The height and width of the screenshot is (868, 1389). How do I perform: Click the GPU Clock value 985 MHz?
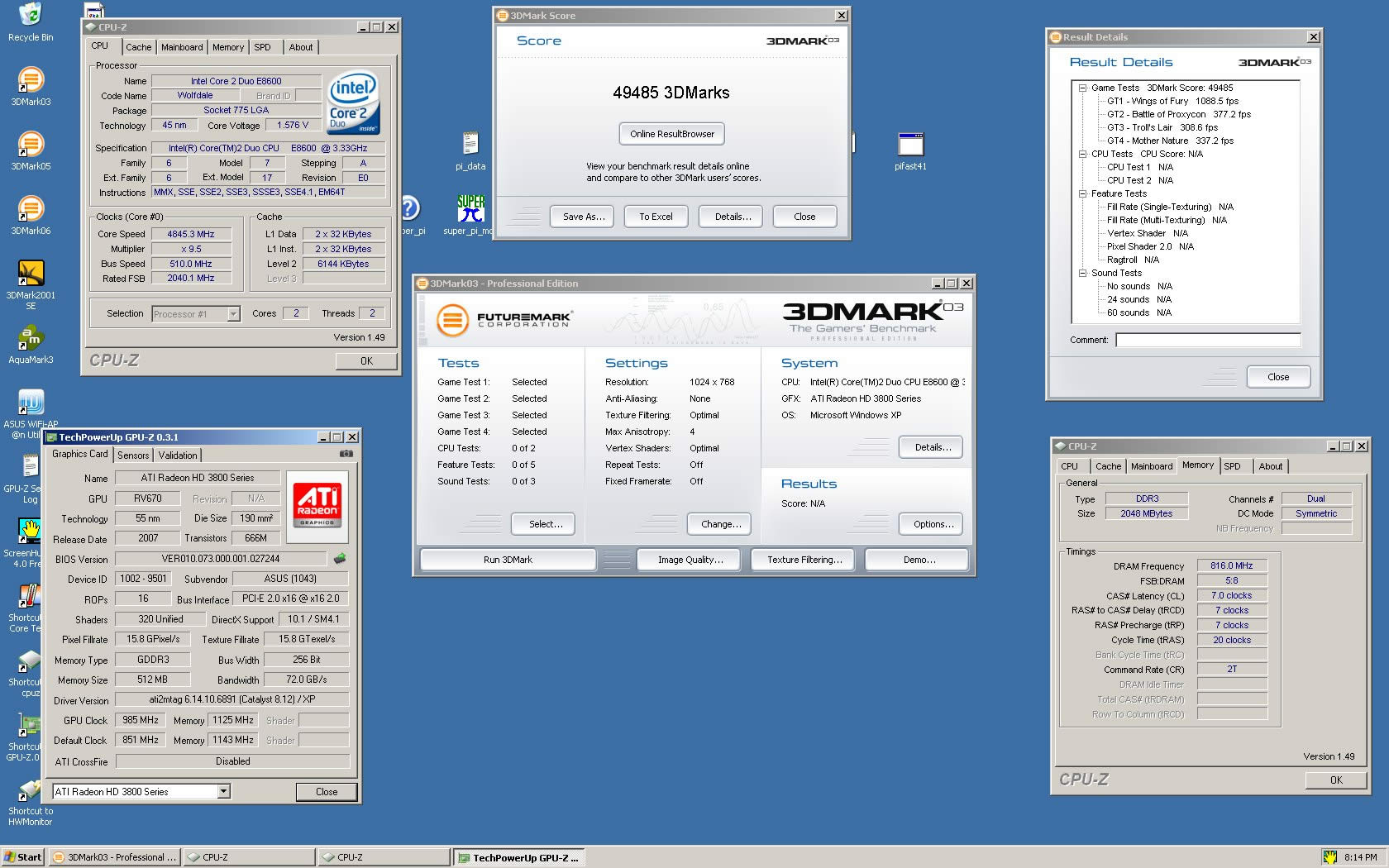pyautogui.click(x=140, y=720)
